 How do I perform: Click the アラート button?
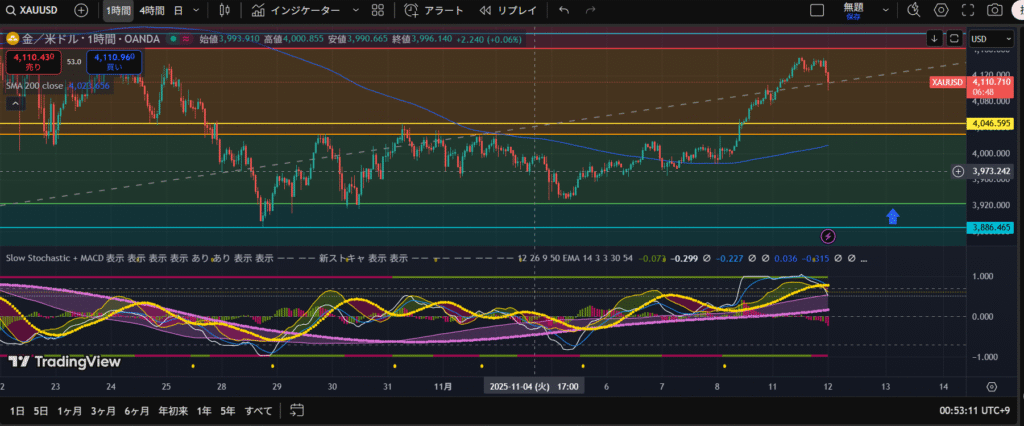coord(435,11)
